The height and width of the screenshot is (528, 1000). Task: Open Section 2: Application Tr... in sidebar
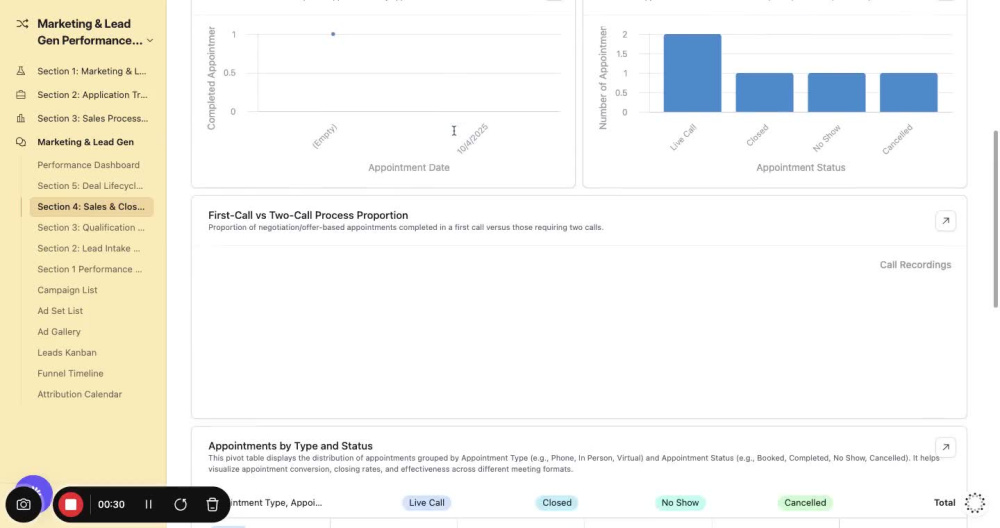click(92, 94)
